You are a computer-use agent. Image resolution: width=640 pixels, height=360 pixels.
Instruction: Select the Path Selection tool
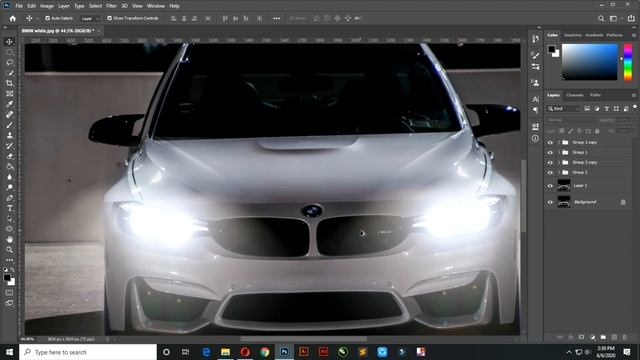(x=9, y=219)
